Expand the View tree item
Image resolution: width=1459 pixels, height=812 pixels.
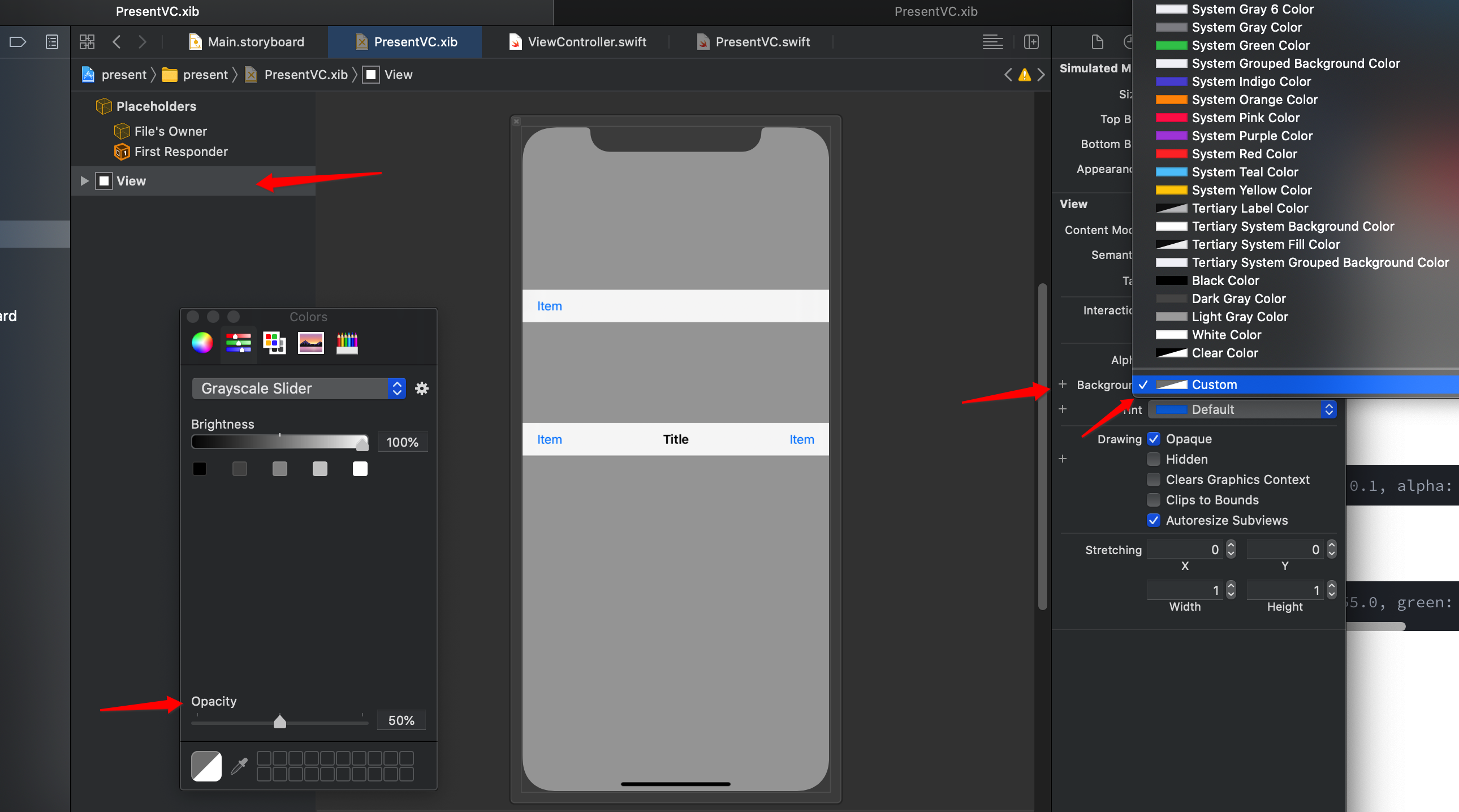84,181
